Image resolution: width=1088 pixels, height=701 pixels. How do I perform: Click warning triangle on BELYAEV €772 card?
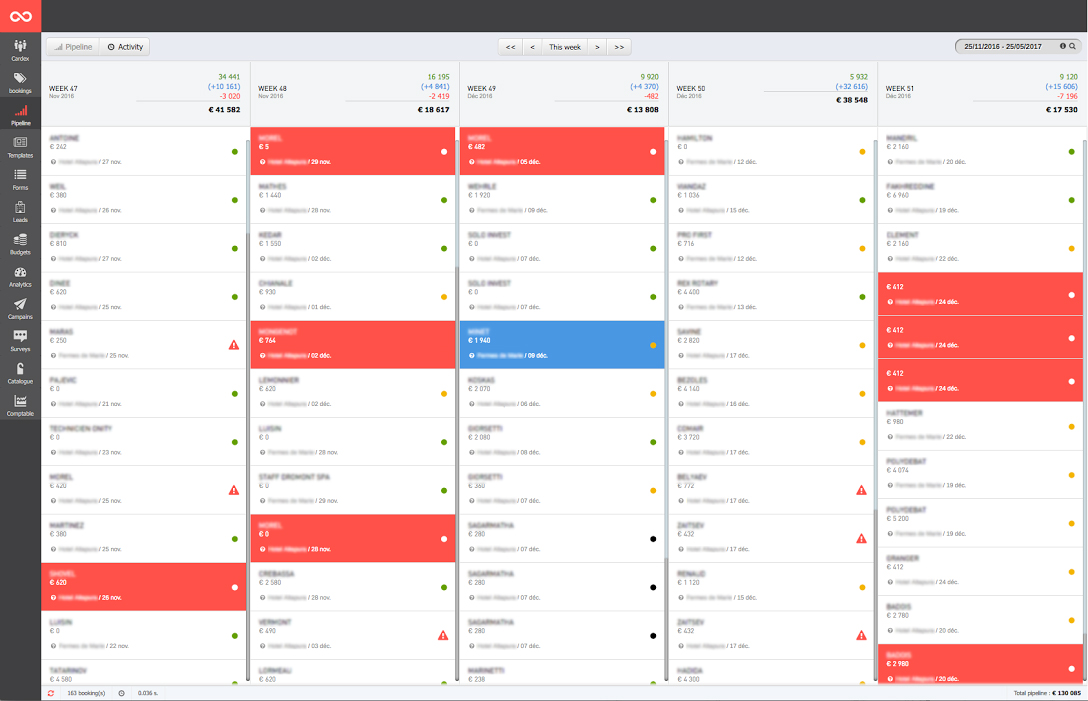(x=861, y=490)
